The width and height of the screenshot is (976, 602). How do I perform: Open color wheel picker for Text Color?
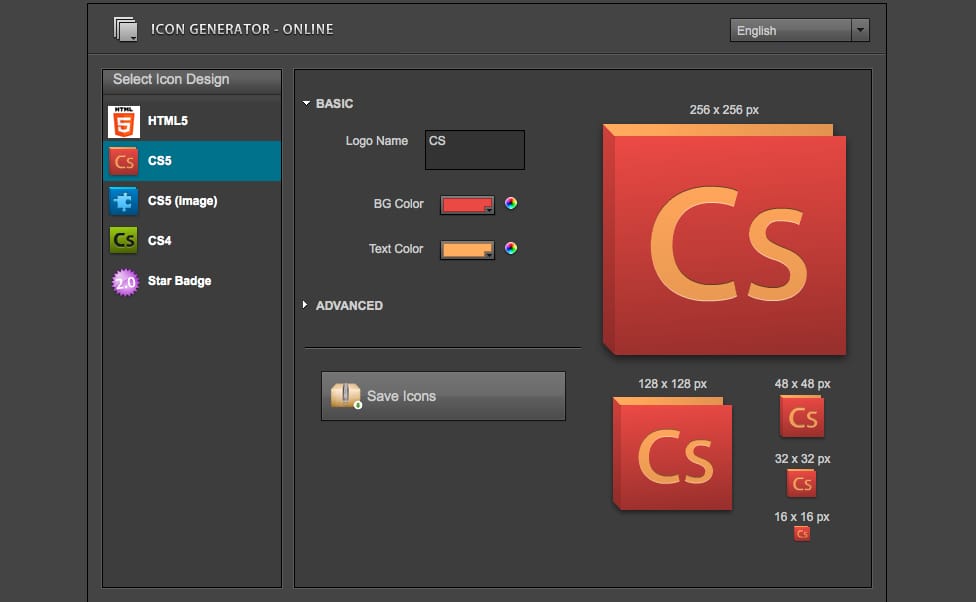pos(511,248)
